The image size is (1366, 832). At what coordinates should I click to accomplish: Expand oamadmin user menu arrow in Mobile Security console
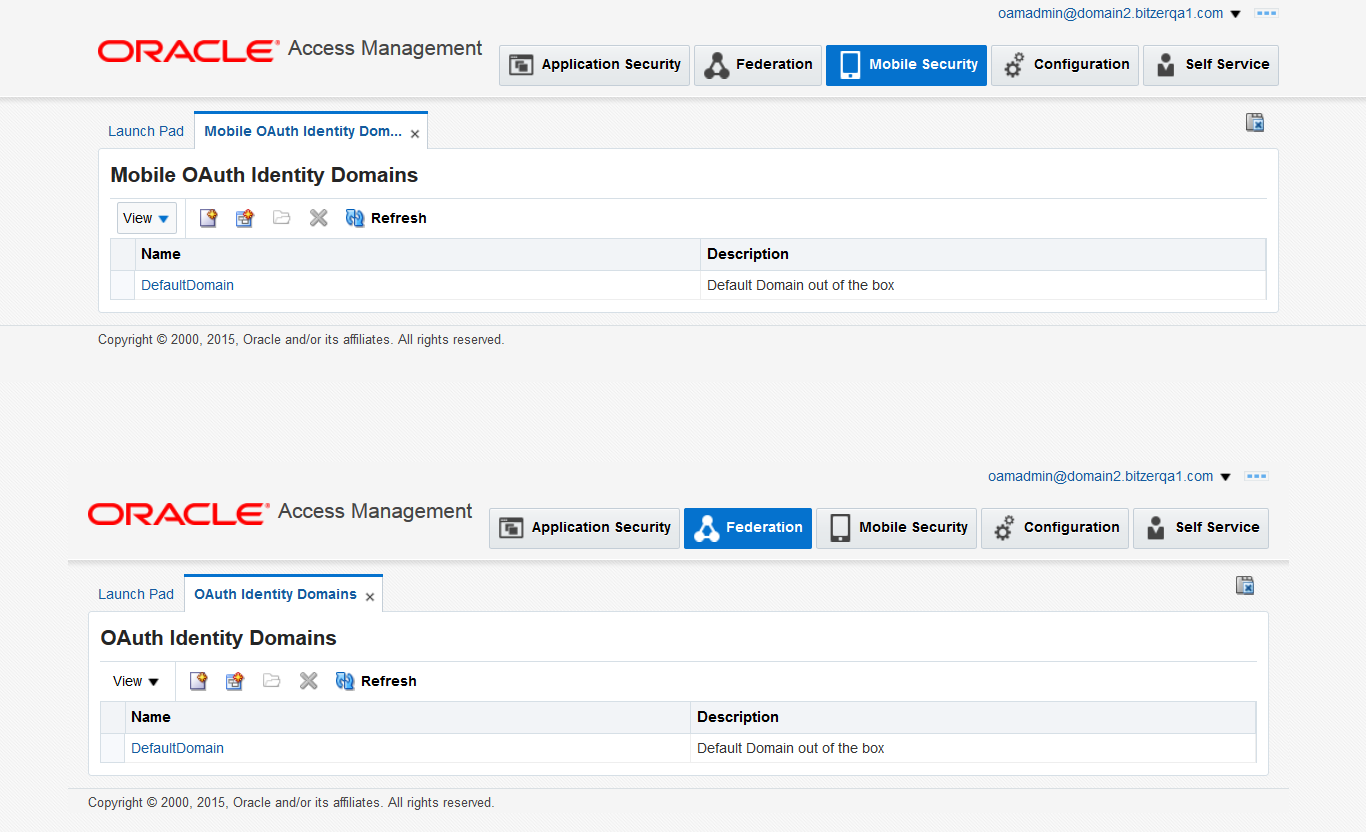click(1235, 14)
